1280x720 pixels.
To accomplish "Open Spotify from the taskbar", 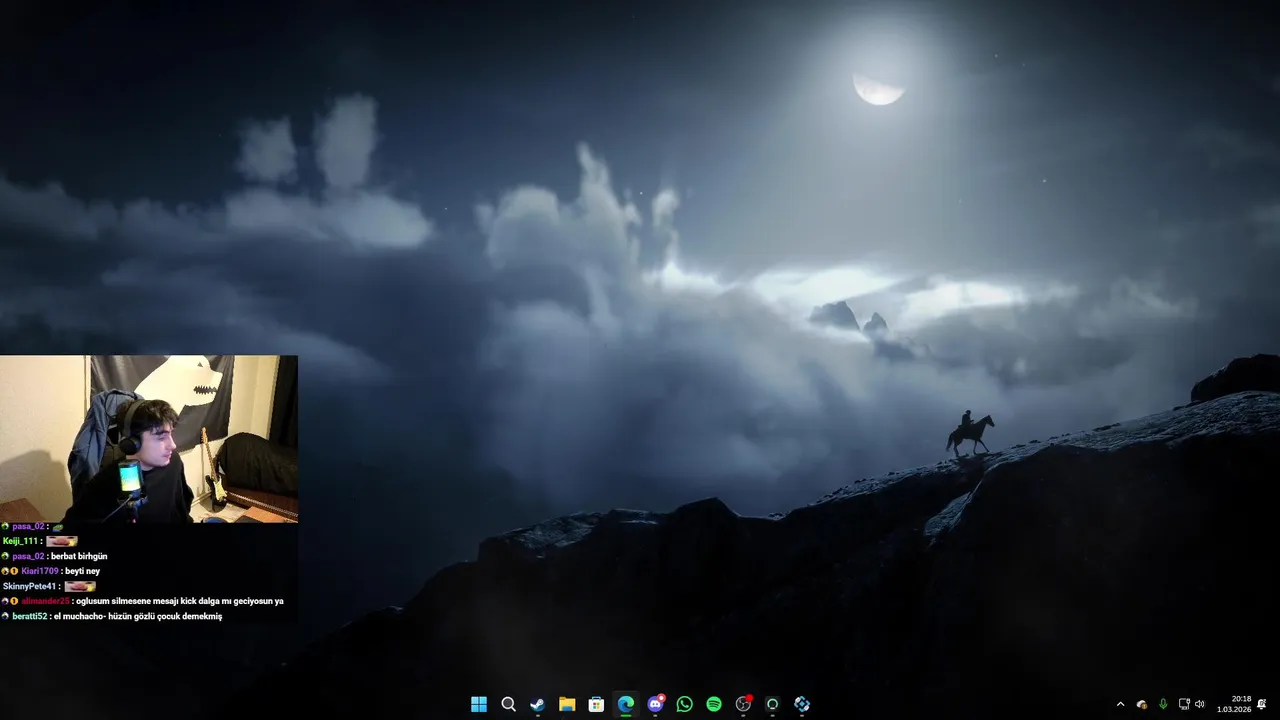I will pyautogui.click(x=714, y=704).
